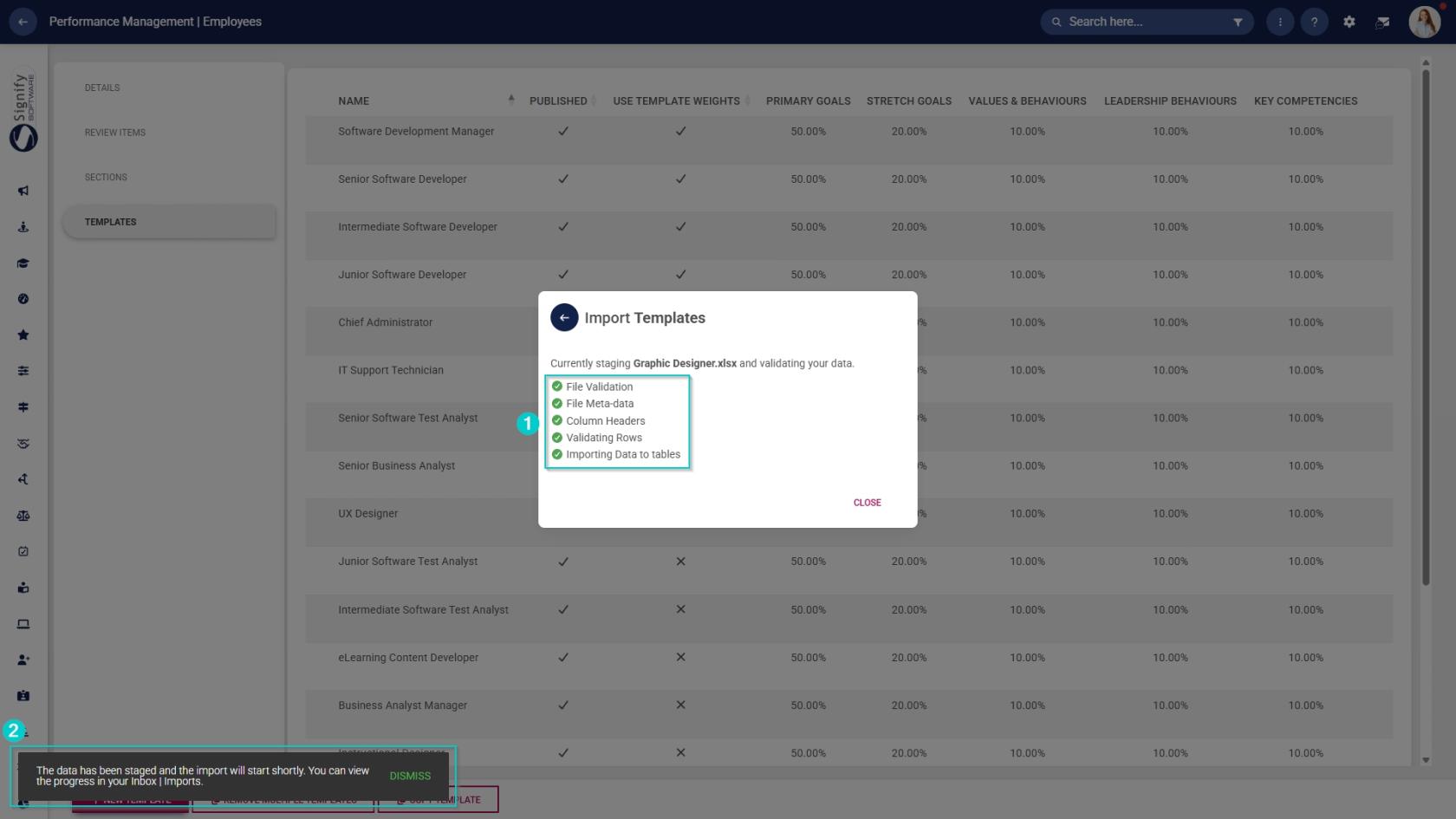Sort by the NAME column arrow

pyautogui.click(x=511, y=101)
